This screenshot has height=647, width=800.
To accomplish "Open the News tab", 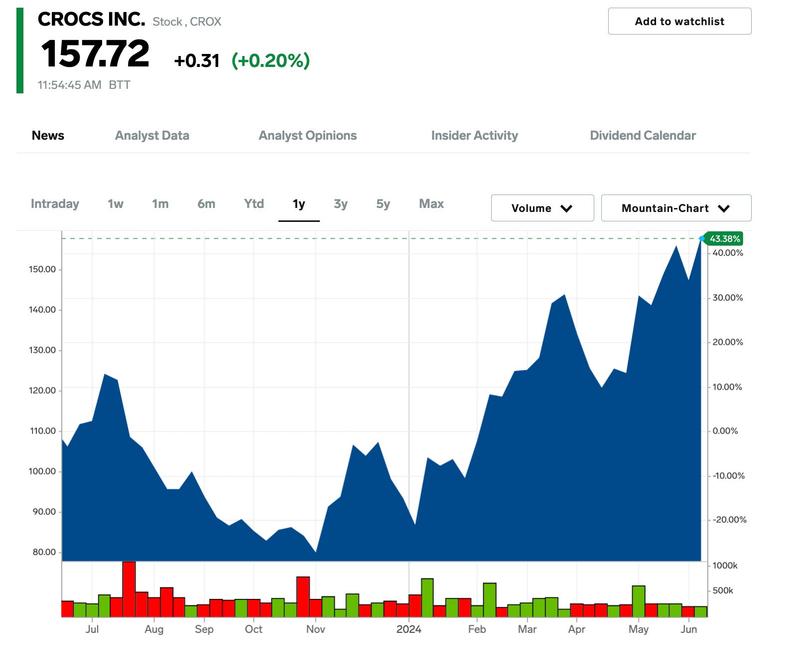I will 48,135.
